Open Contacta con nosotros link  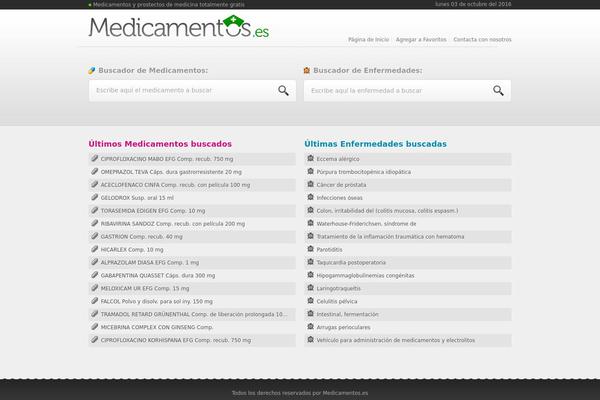coord(482,39)
